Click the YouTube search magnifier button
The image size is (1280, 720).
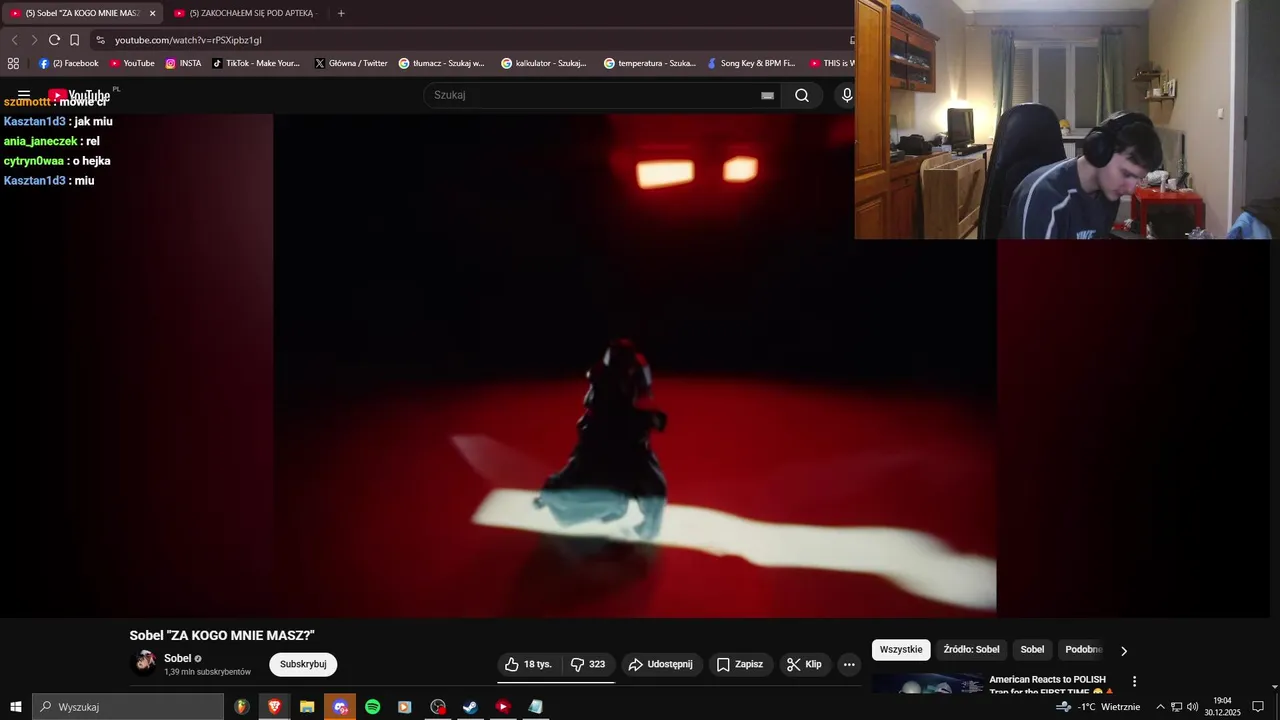pyautogui.click(x=802, y=95)
